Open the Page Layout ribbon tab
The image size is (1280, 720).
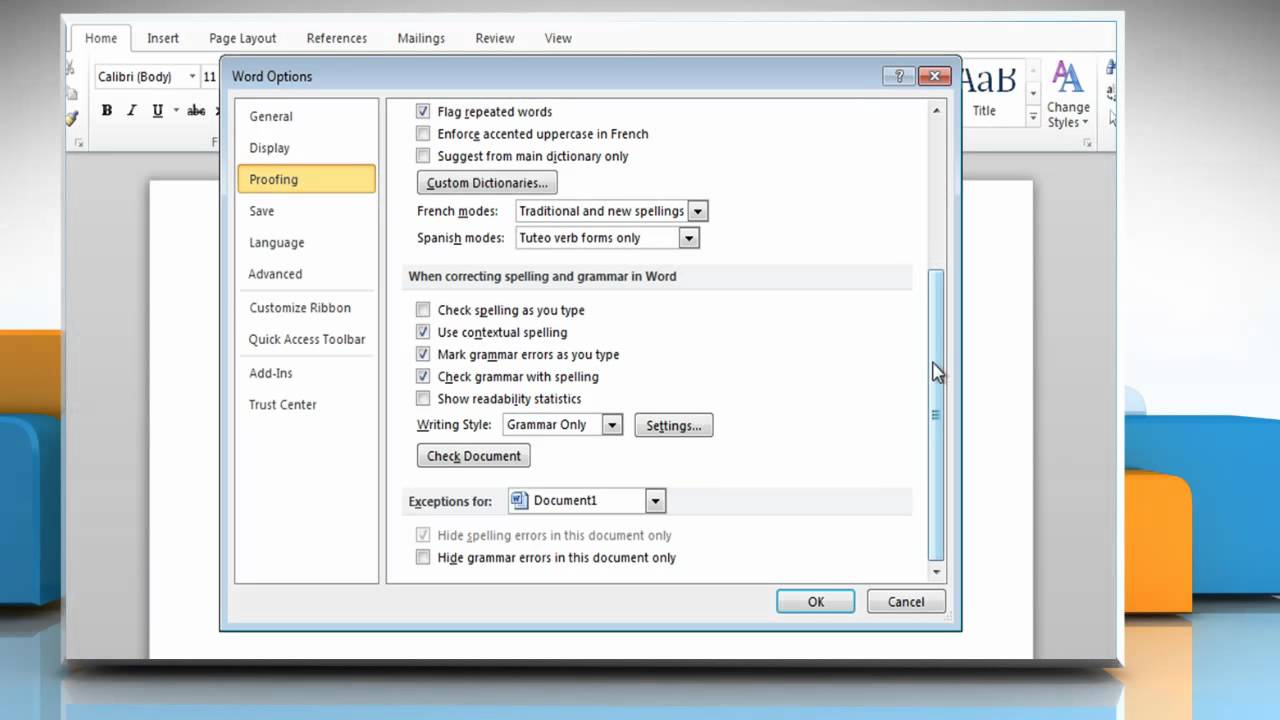pyautogui.click(x=242, y=38)
